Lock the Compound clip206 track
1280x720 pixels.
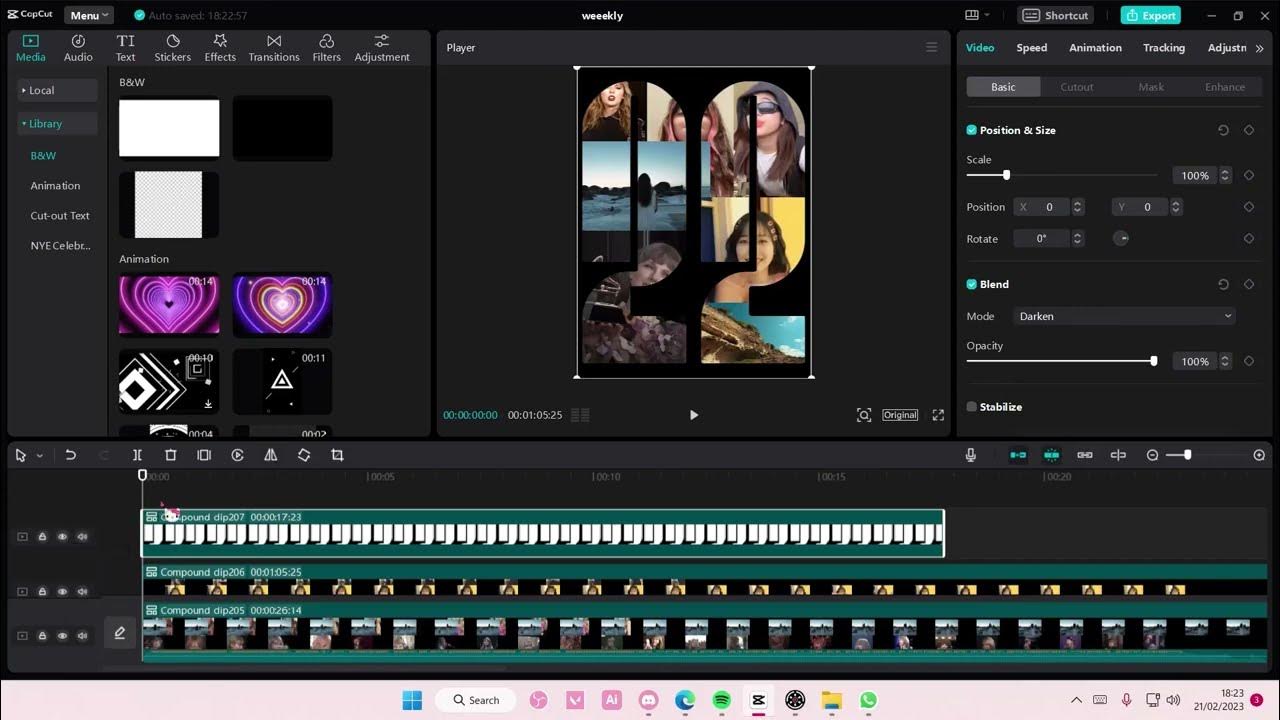(x=42, y=592)
